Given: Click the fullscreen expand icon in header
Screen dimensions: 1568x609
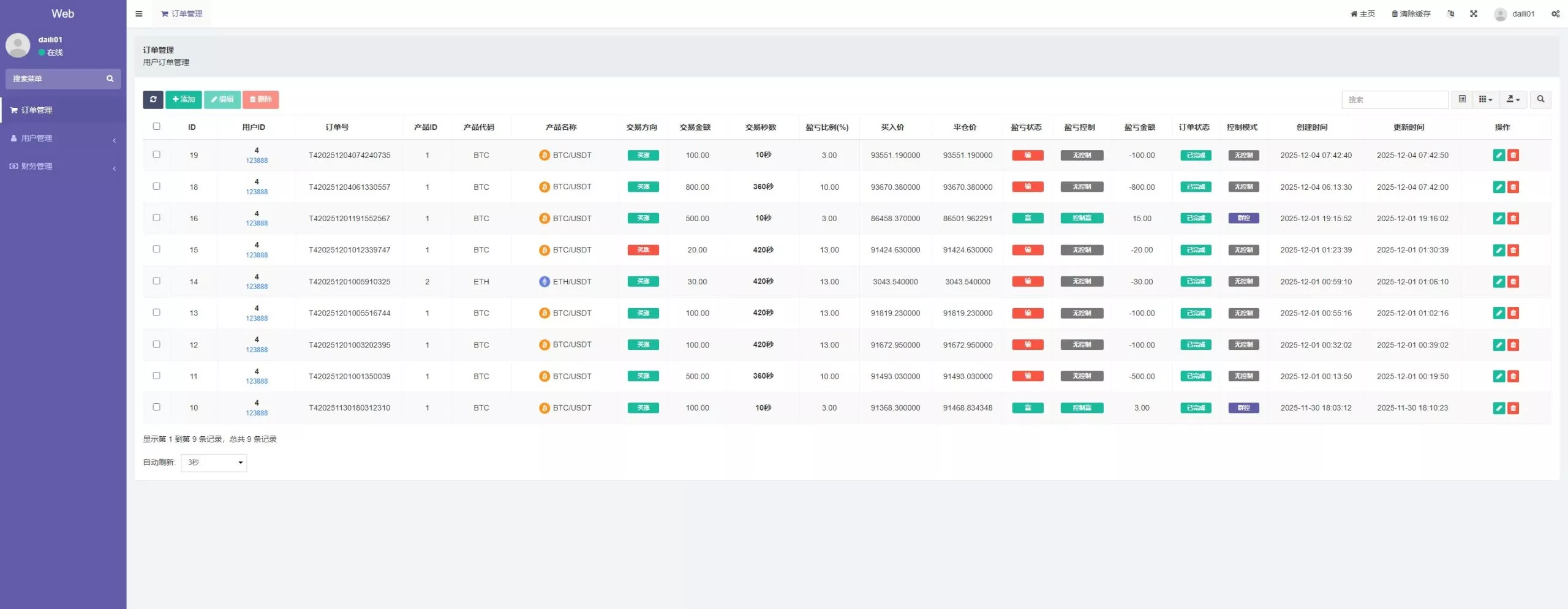Looking at the screenshot, I should click(x=1474, y=13).
